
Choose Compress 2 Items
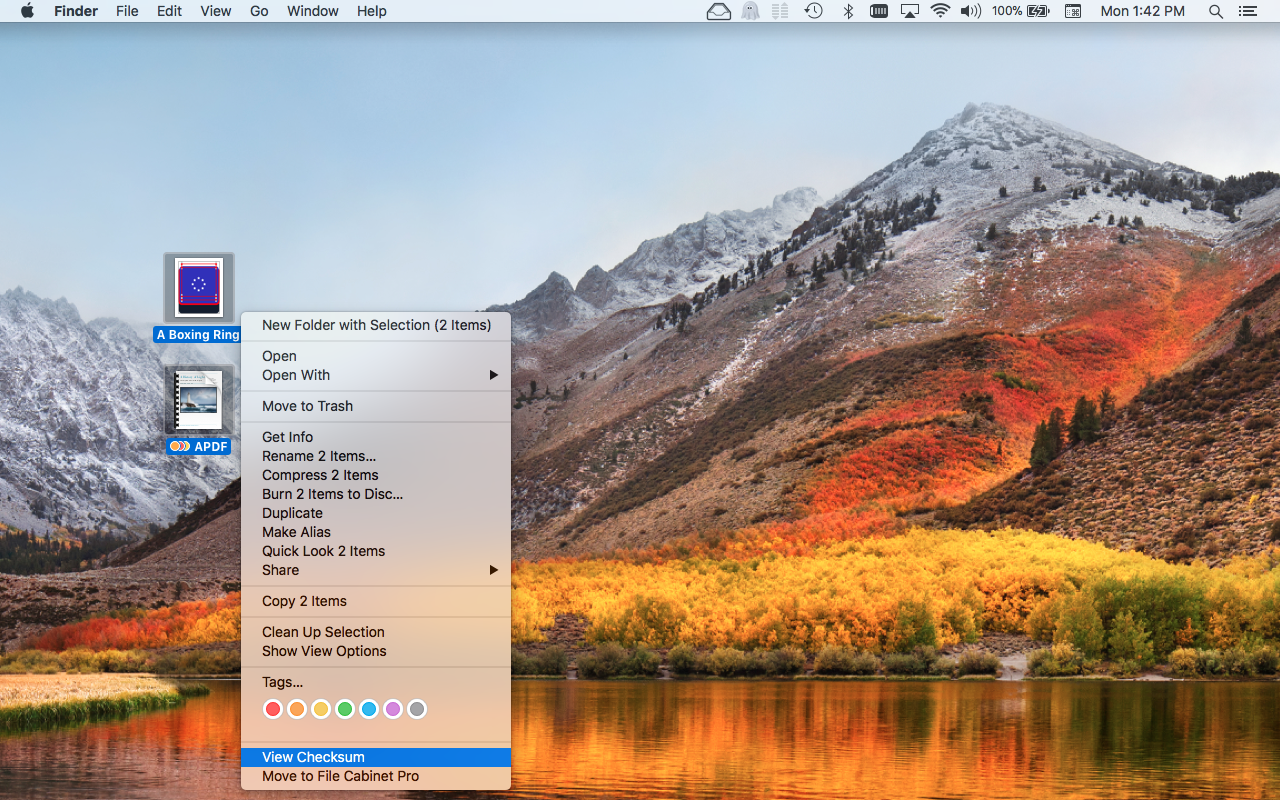point(376,475)
